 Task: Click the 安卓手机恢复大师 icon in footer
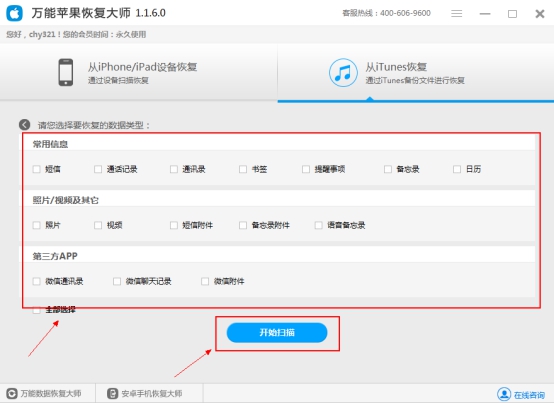click(112, 393)
